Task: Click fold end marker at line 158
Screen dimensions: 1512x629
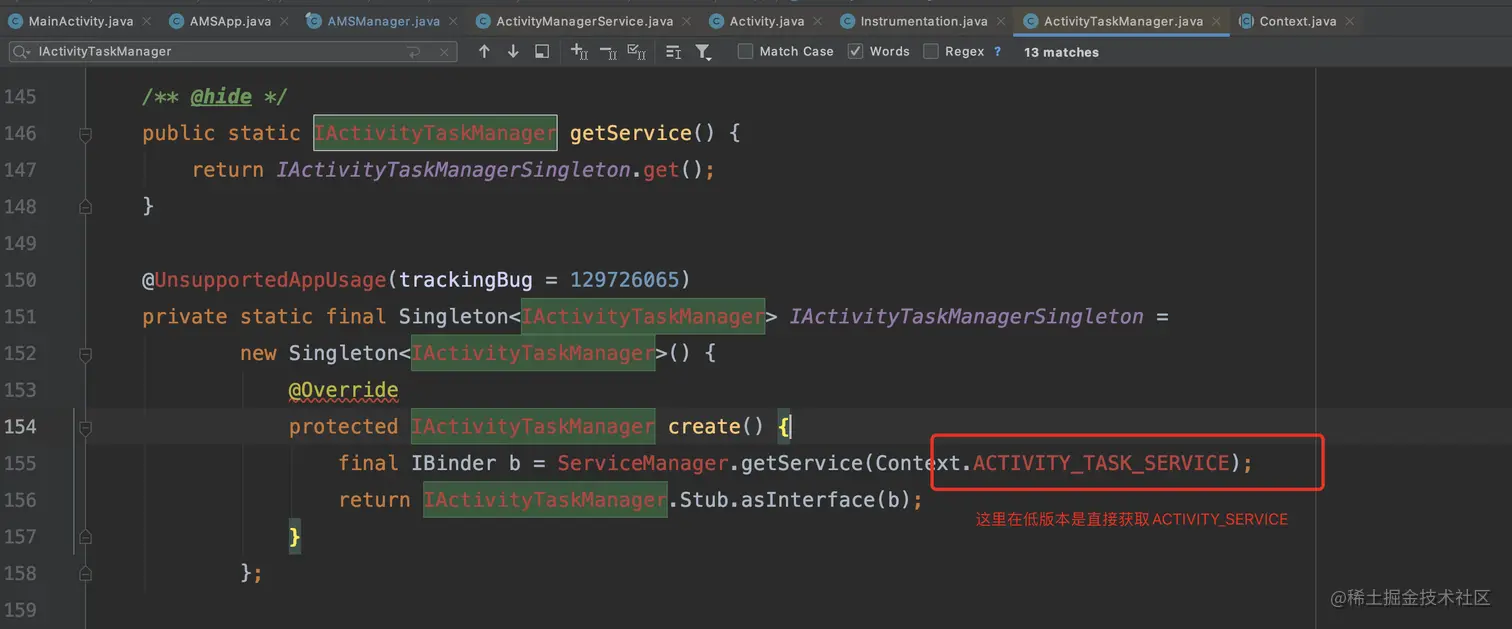Action: (x=85, y=573)
